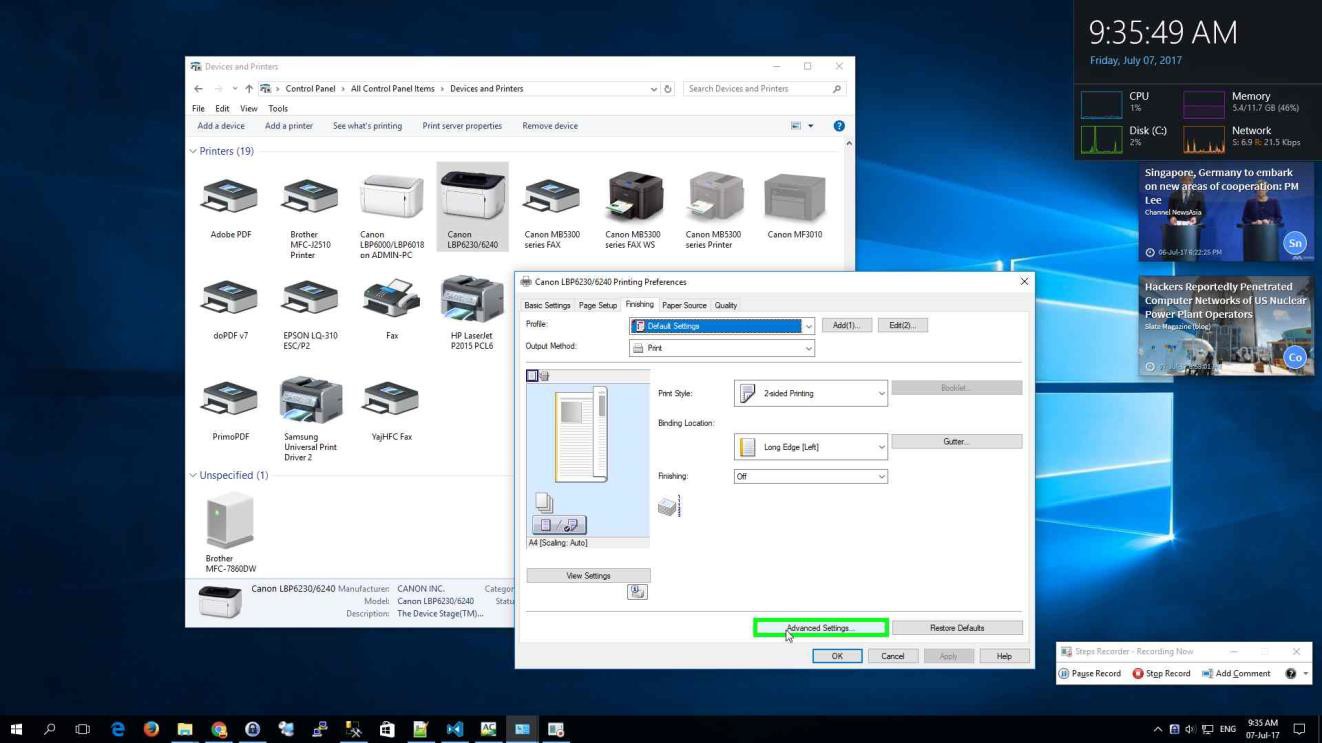1322x743 pixels.
Task: Open the Profile dropdown showing Default Settings
Action: click(722, 326)
